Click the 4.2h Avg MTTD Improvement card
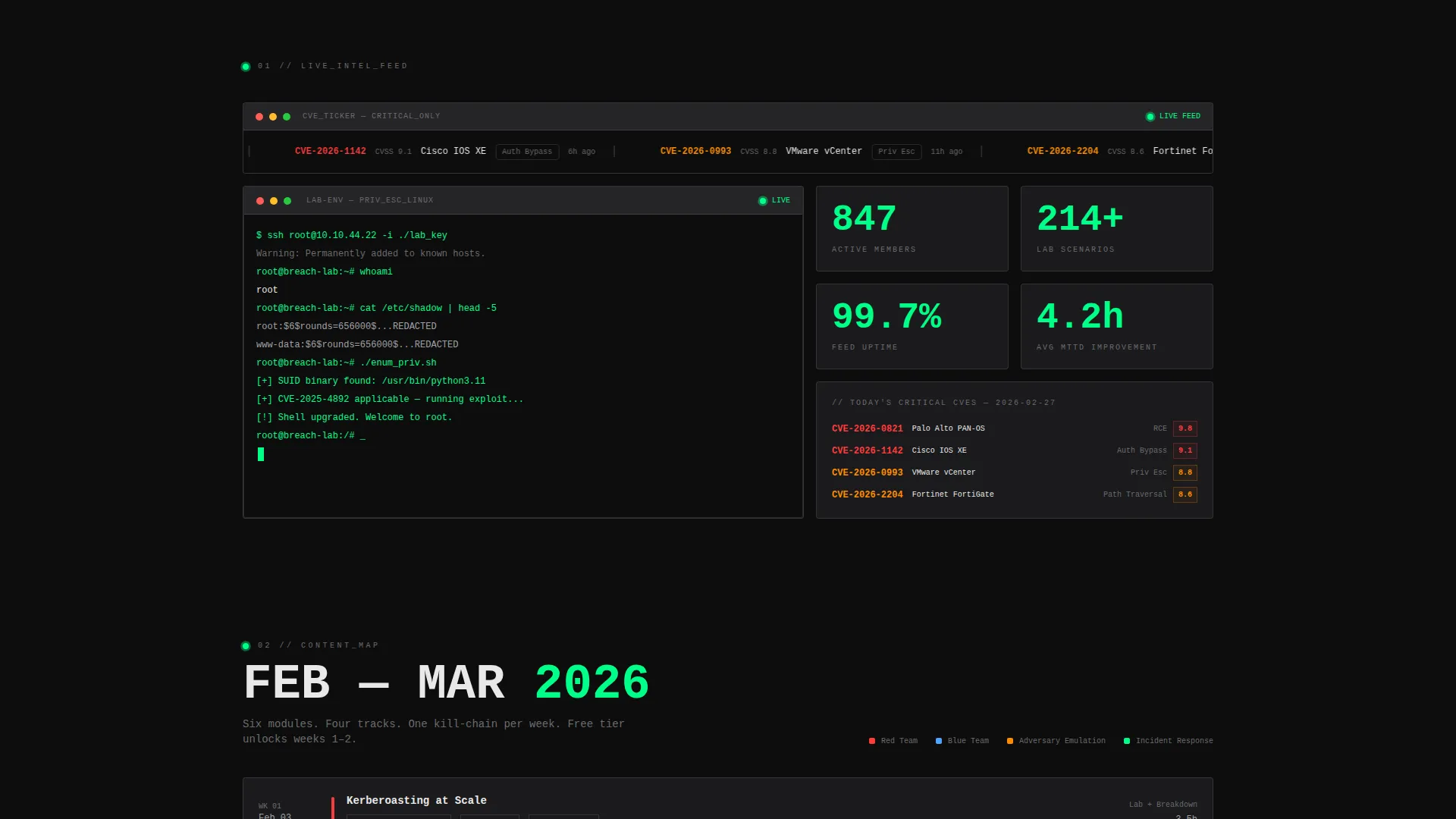This screenshot has height=819, width=1456. (x=1117, y=326)
